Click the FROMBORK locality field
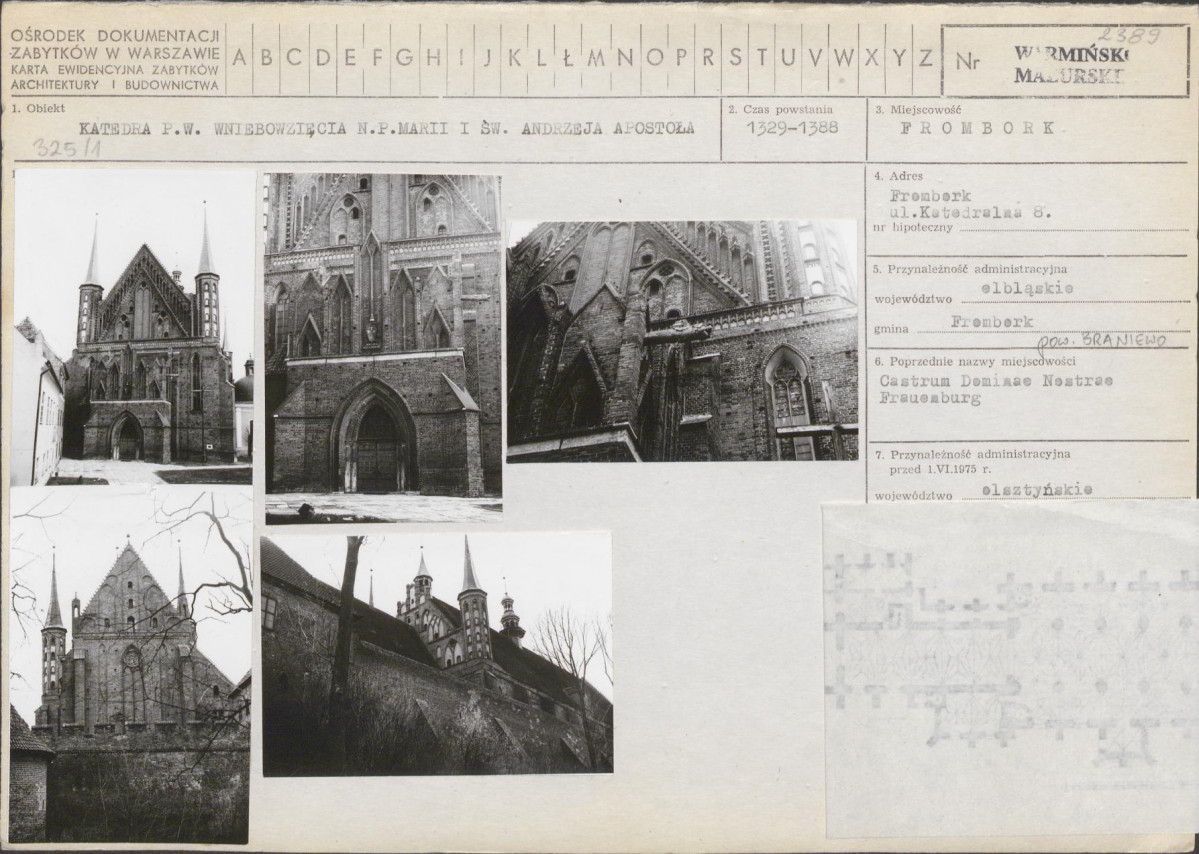Screen dimensions: 1199x854 (978, 128)
